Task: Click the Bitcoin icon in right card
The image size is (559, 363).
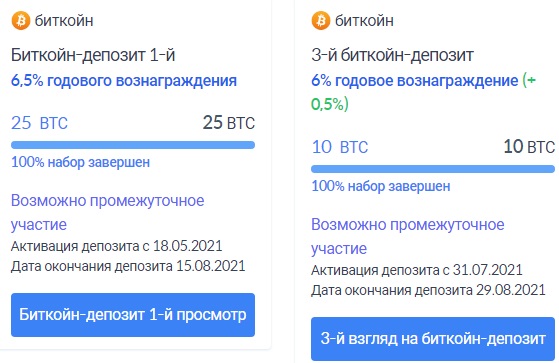Action: click(321, 20)
